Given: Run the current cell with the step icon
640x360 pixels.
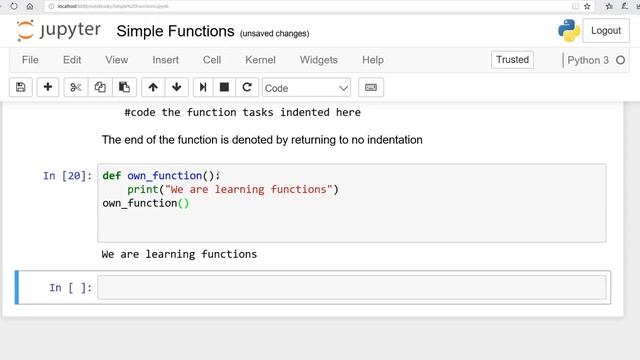Looking at the screenshot, I should pyautogui.click(x=203, y=87).
